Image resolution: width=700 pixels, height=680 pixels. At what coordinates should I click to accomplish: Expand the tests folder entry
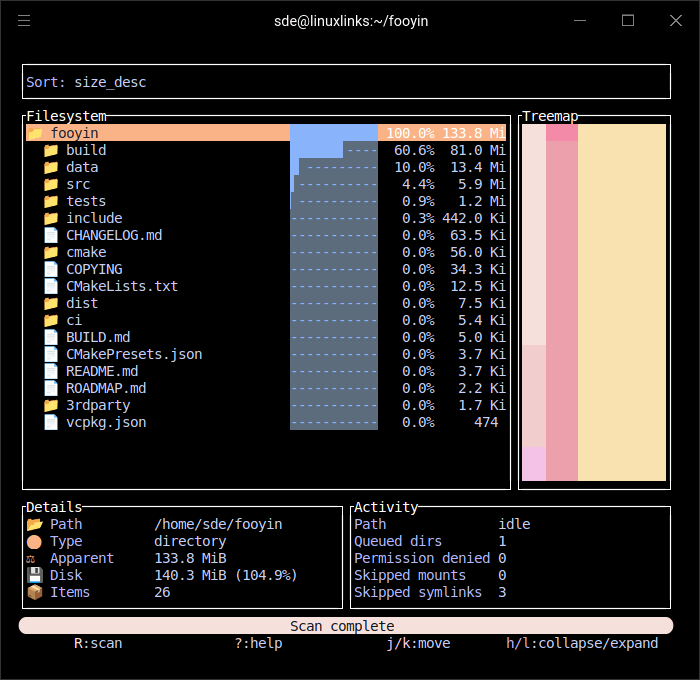point(86,201)
